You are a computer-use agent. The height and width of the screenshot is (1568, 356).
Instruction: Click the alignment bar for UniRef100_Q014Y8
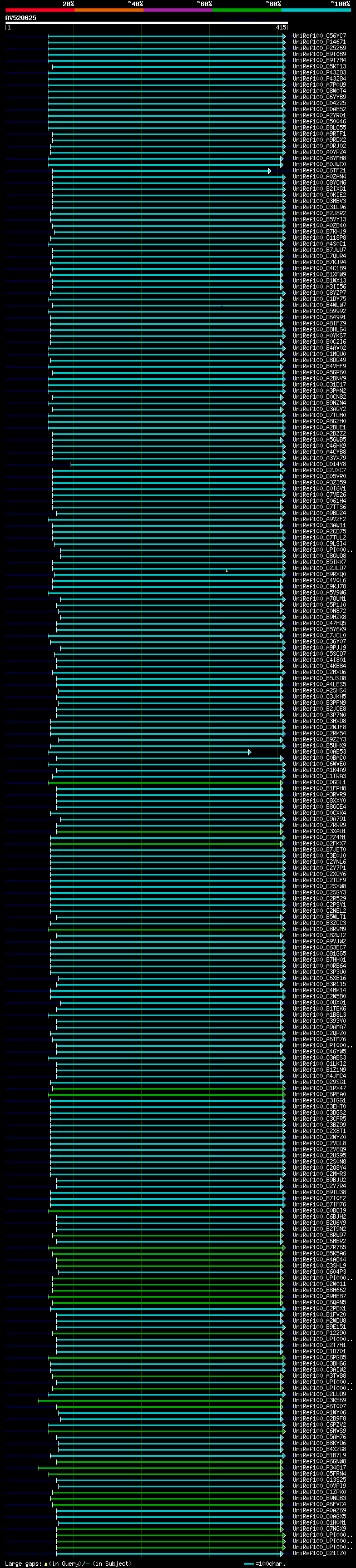click(x=177, y=464)
